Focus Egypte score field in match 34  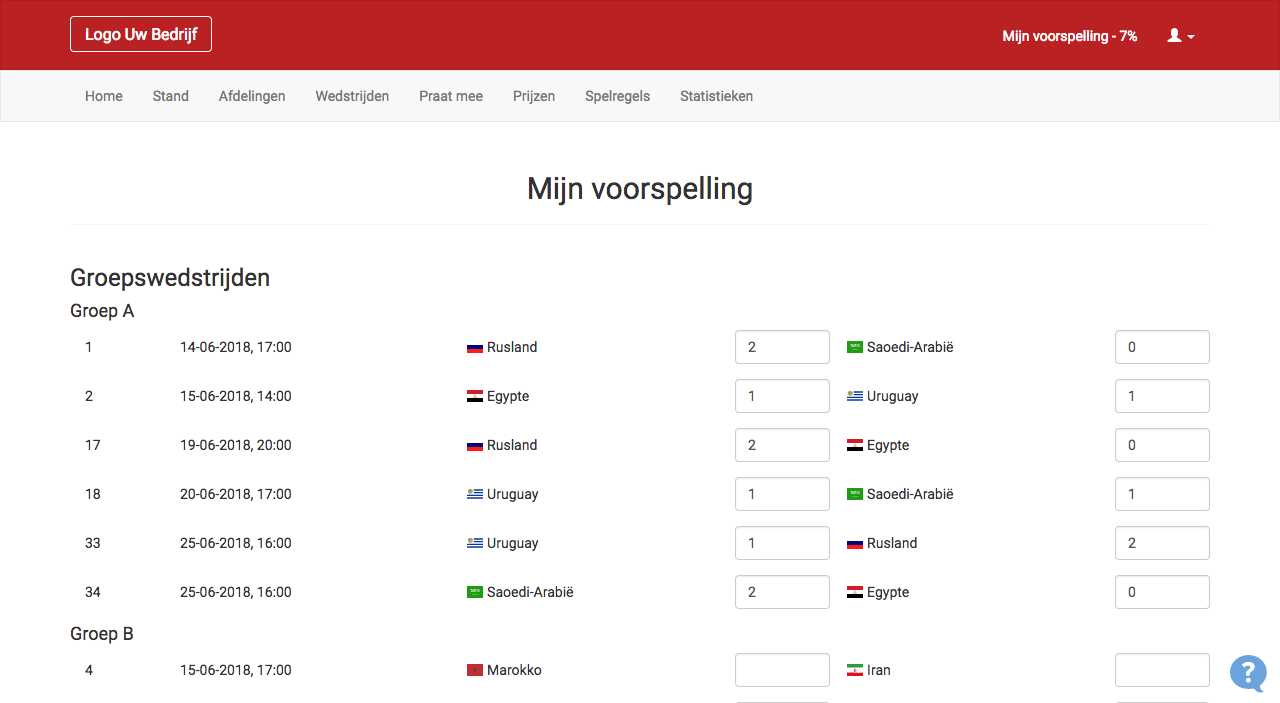(1162, 592)
